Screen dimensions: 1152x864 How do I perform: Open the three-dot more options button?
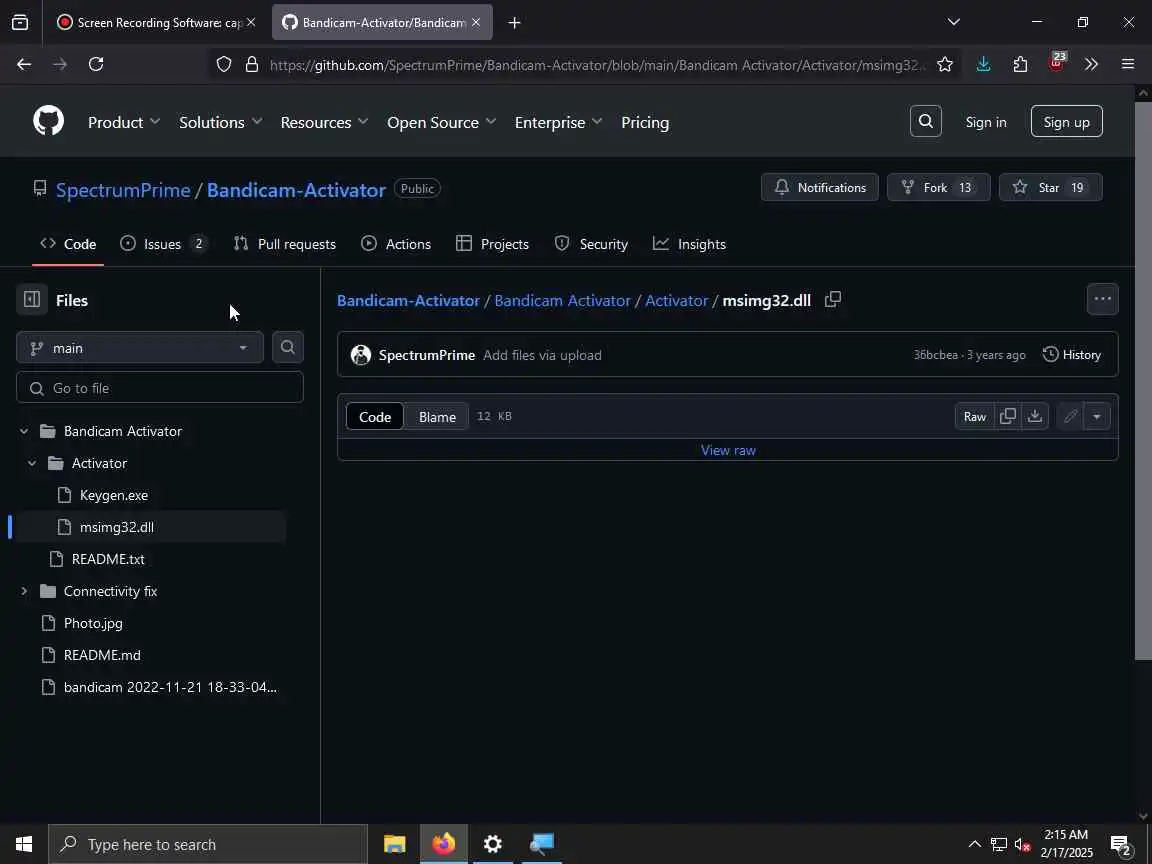click(1103, 299)
